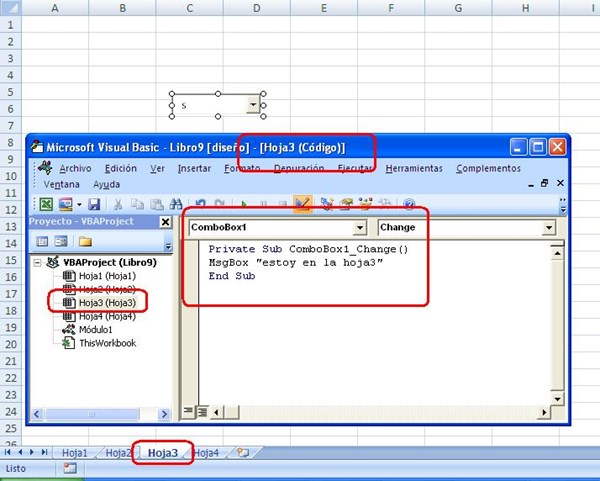The width and height of the screenshot is (600, 481).
Task: Open the Object Browser toolbar icon
Action: (365, 204)
